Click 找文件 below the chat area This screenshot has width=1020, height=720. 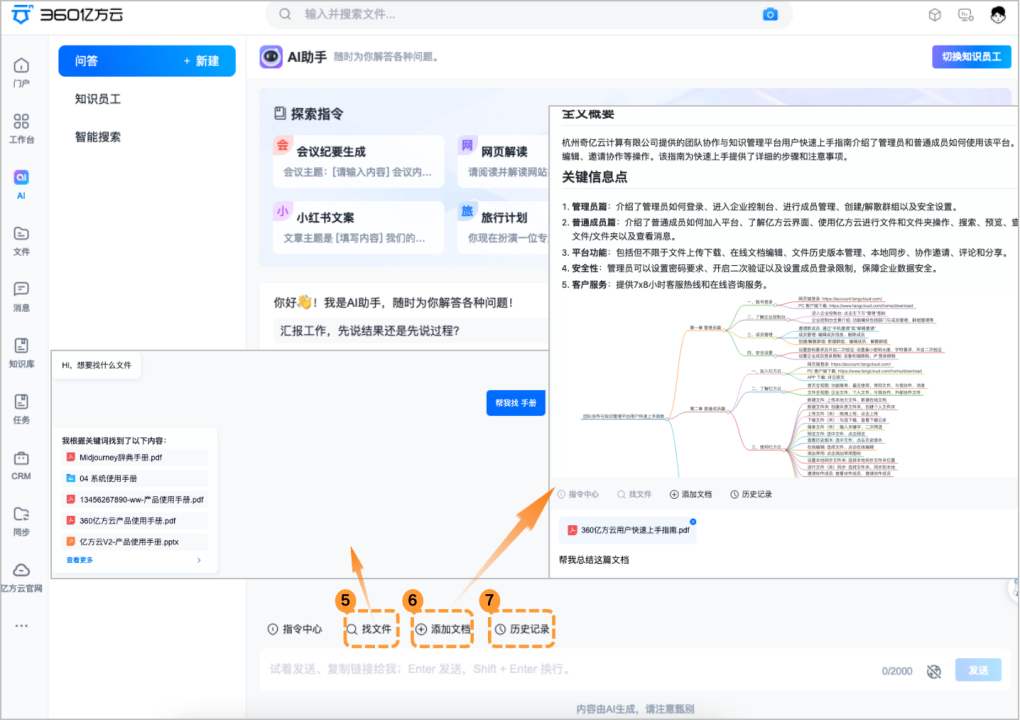pyautogui.click(x=369, y=629)
